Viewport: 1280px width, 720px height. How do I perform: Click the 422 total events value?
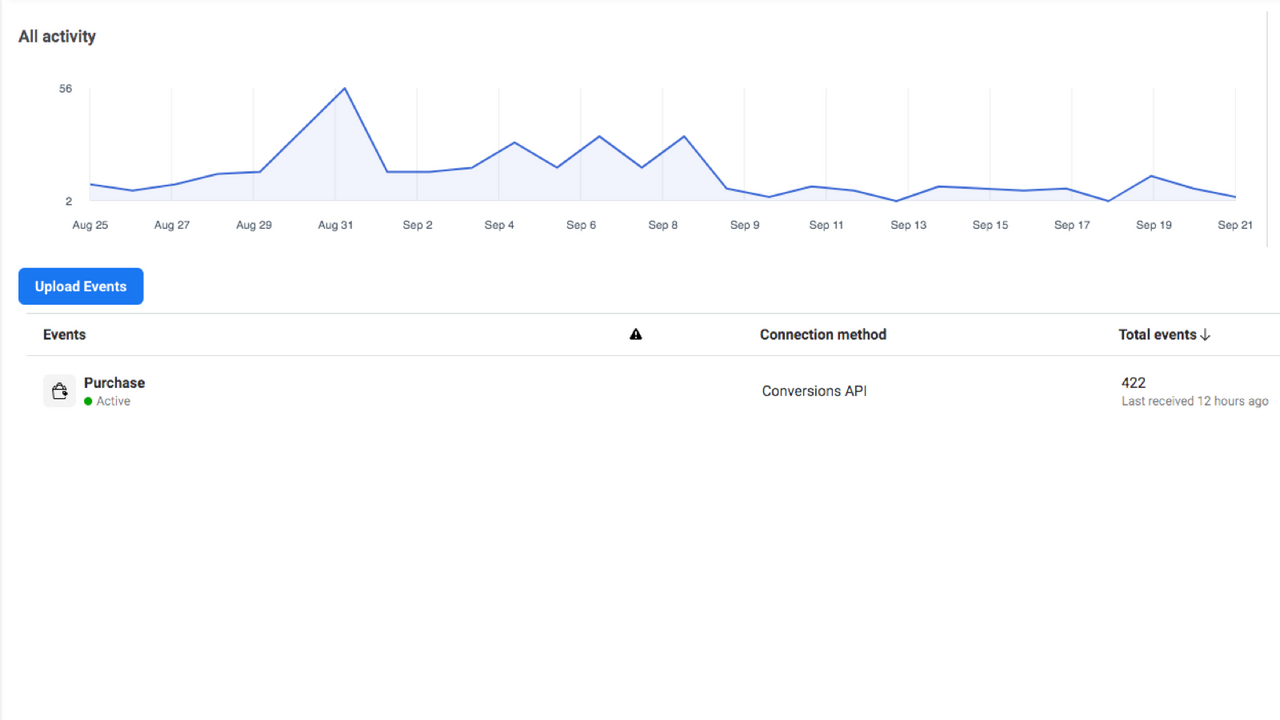[x=1133, y=383]
